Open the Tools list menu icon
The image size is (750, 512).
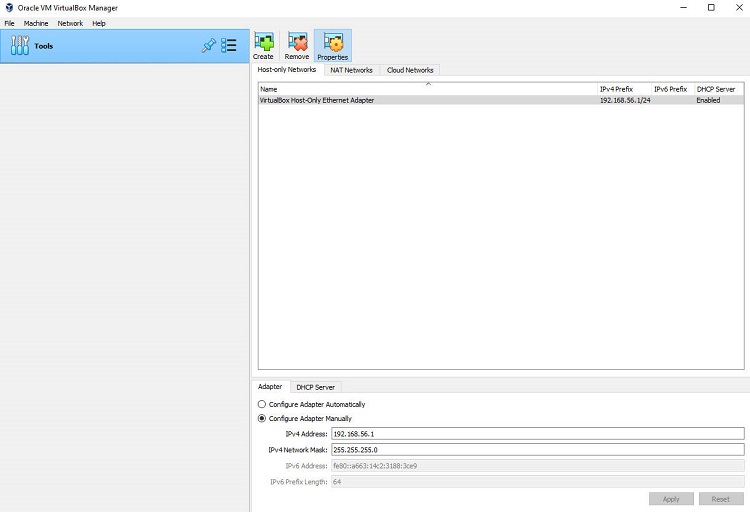pyautogui.click(x=229, y=45)
